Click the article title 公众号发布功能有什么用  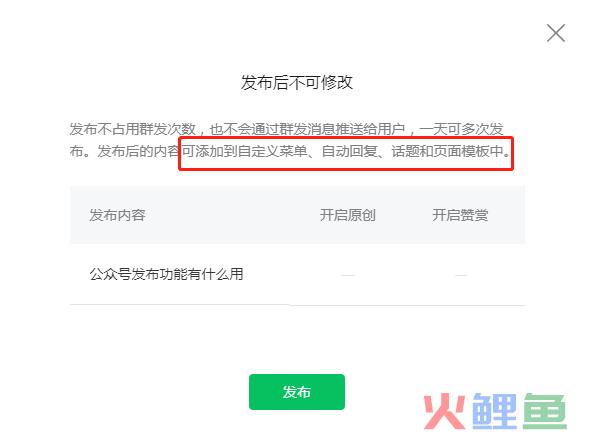tap(166, 274)
